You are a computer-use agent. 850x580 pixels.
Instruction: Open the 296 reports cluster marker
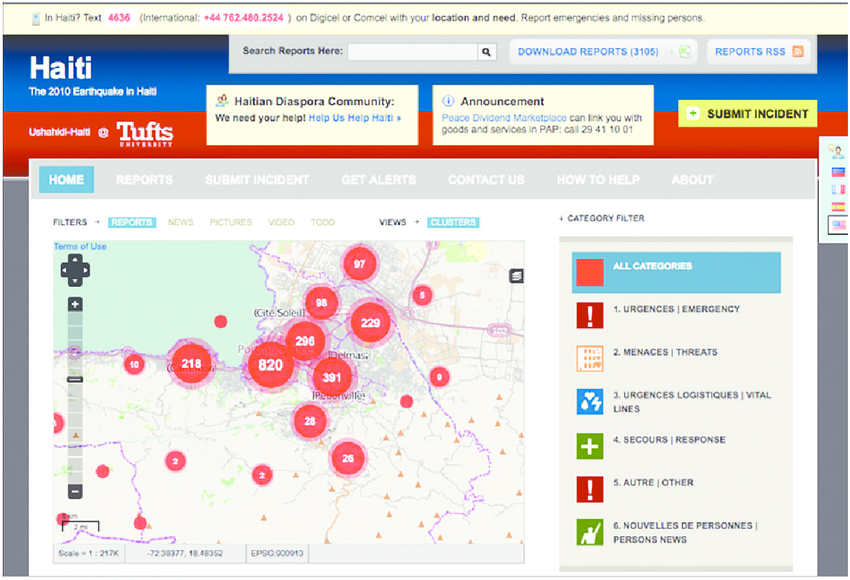(305, 341)
